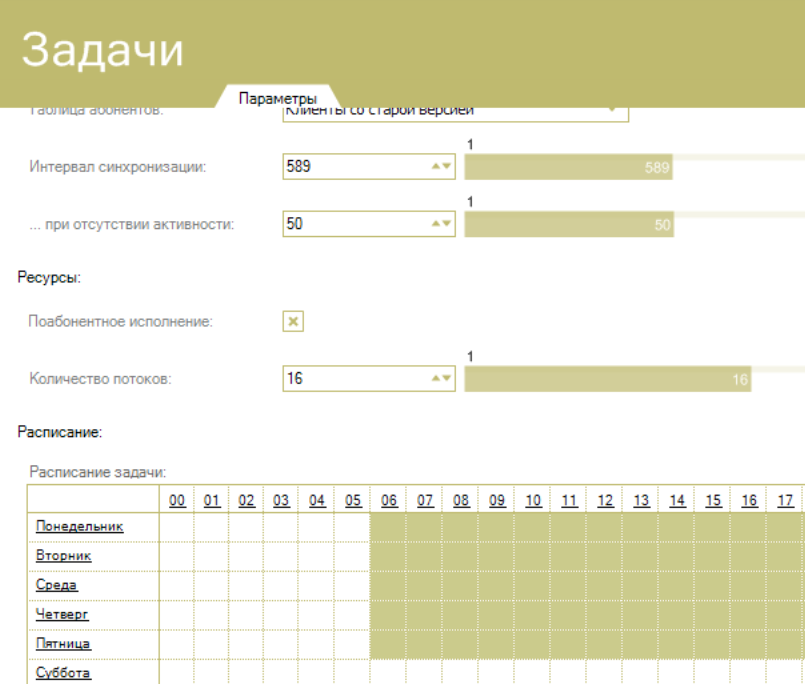This screenshot has width=805, height=684.
Task: Select the Среда row link
Action: (x=56, y=584)
